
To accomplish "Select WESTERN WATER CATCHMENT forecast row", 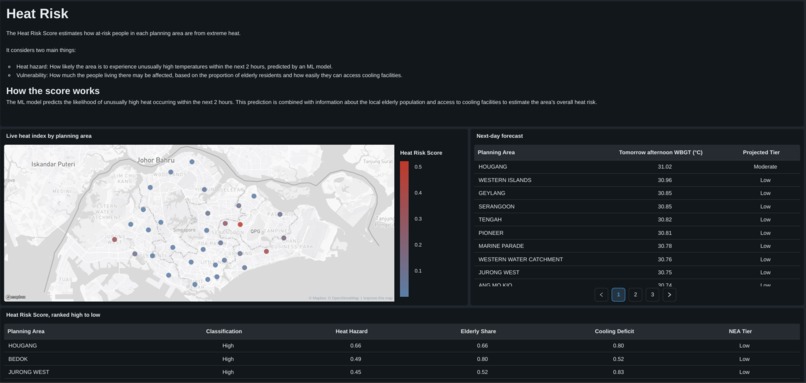I will pyautogui.click(x=636, y=260).
